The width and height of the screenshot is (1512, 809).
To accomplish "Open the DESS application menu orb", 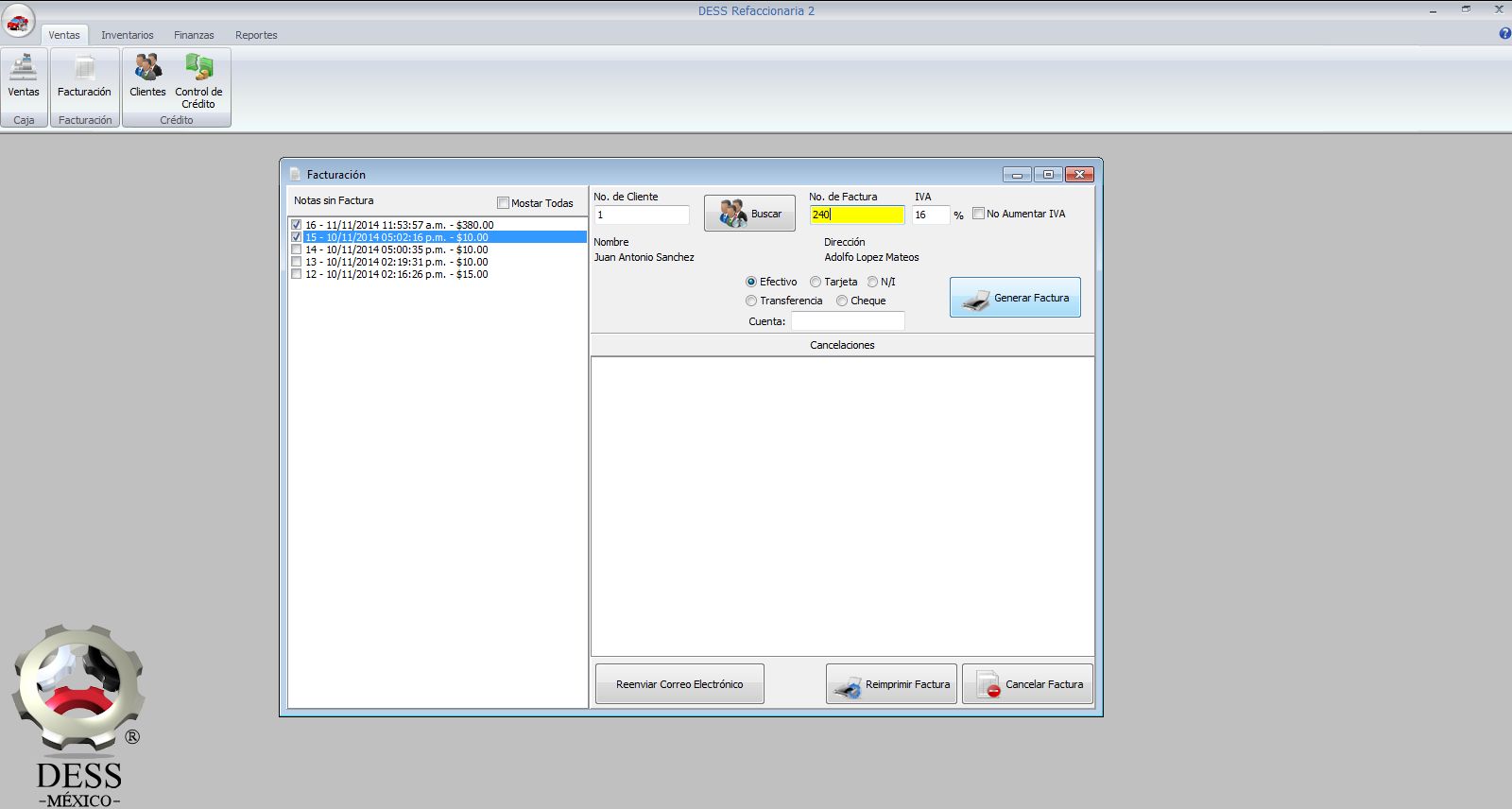I will (19, 21).
